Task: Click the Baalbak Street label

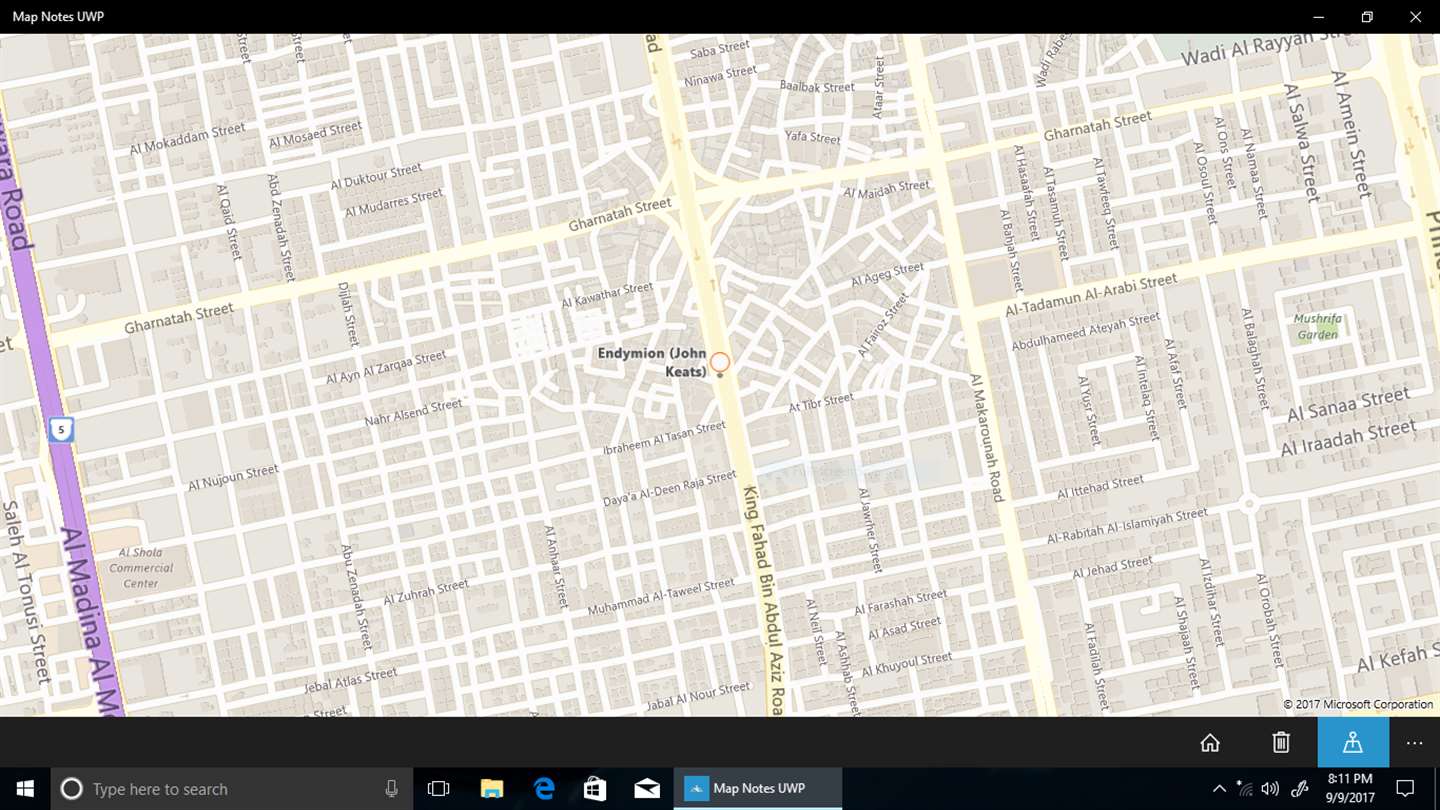Action: [818, 87]
